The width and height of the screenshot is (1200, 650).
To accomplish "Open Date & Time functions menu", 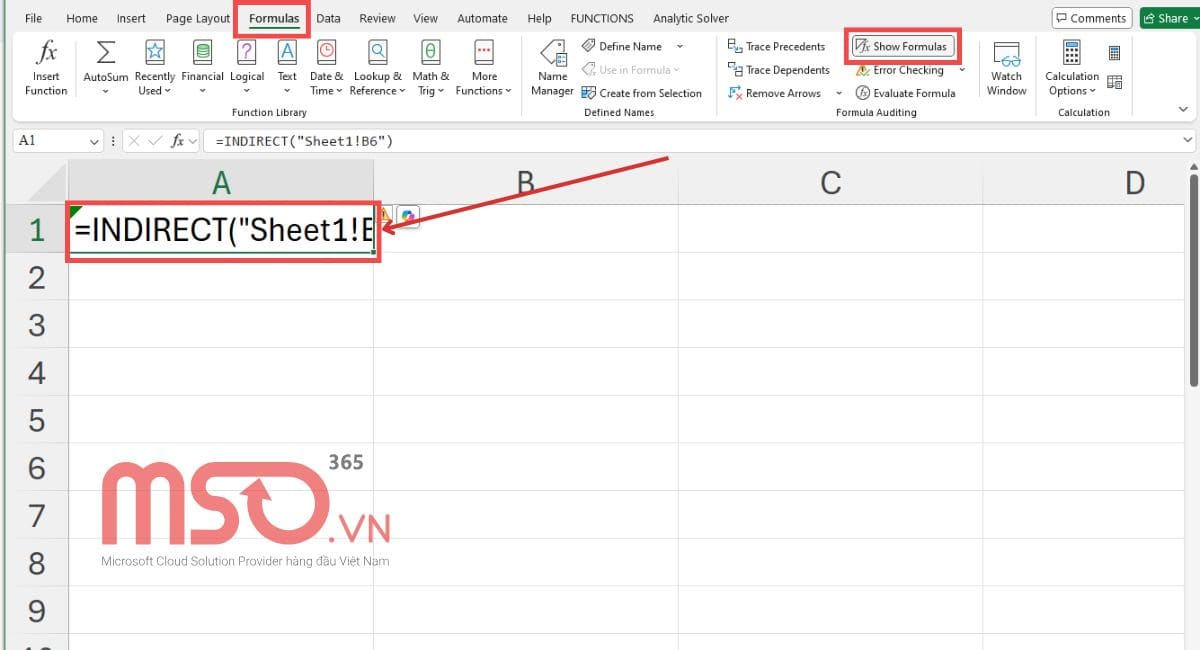I will pyautogui.click(x=326, y=68).
